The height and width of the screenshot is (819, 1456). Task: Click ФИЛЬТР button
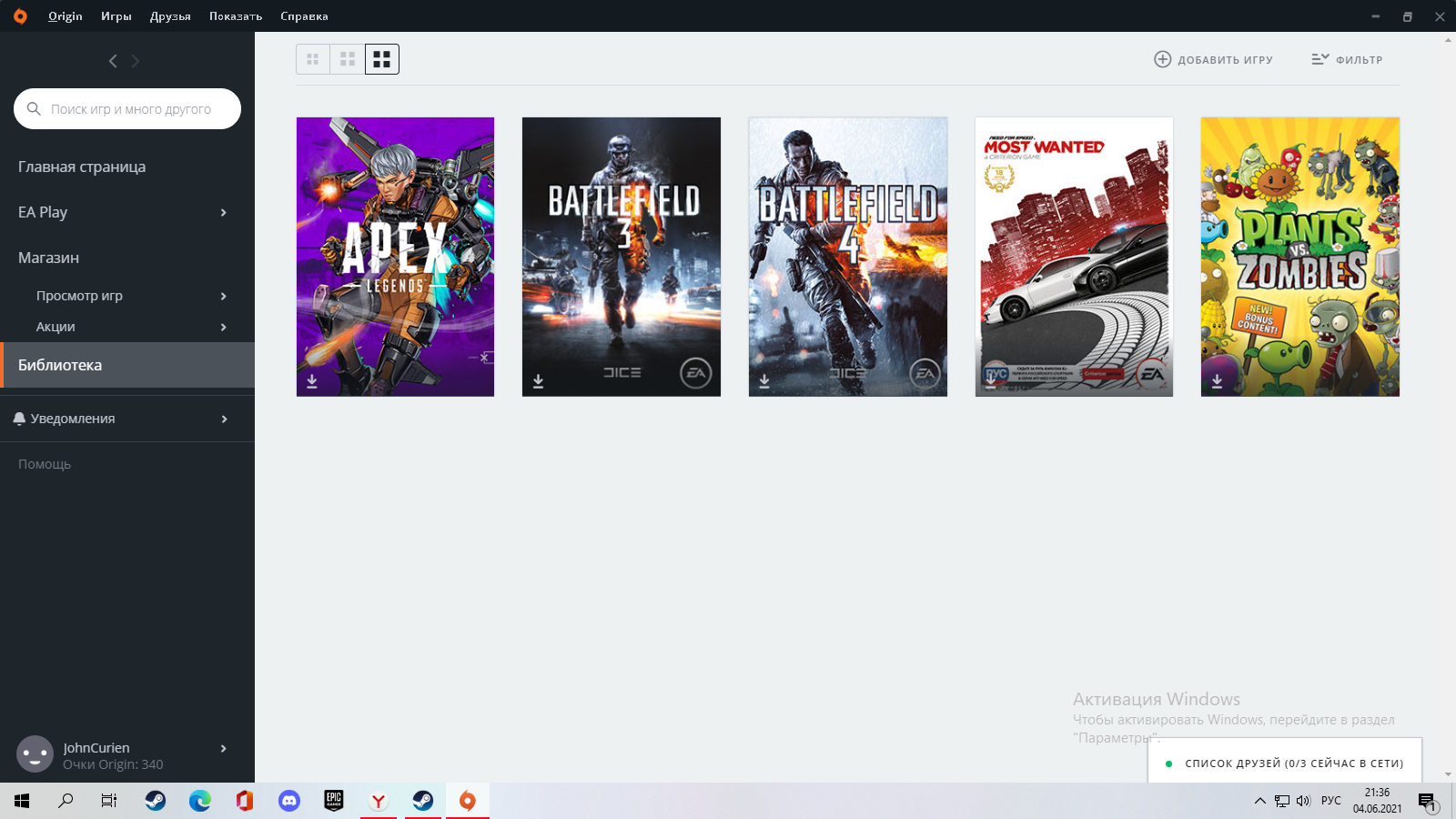tap(1347, 59)
